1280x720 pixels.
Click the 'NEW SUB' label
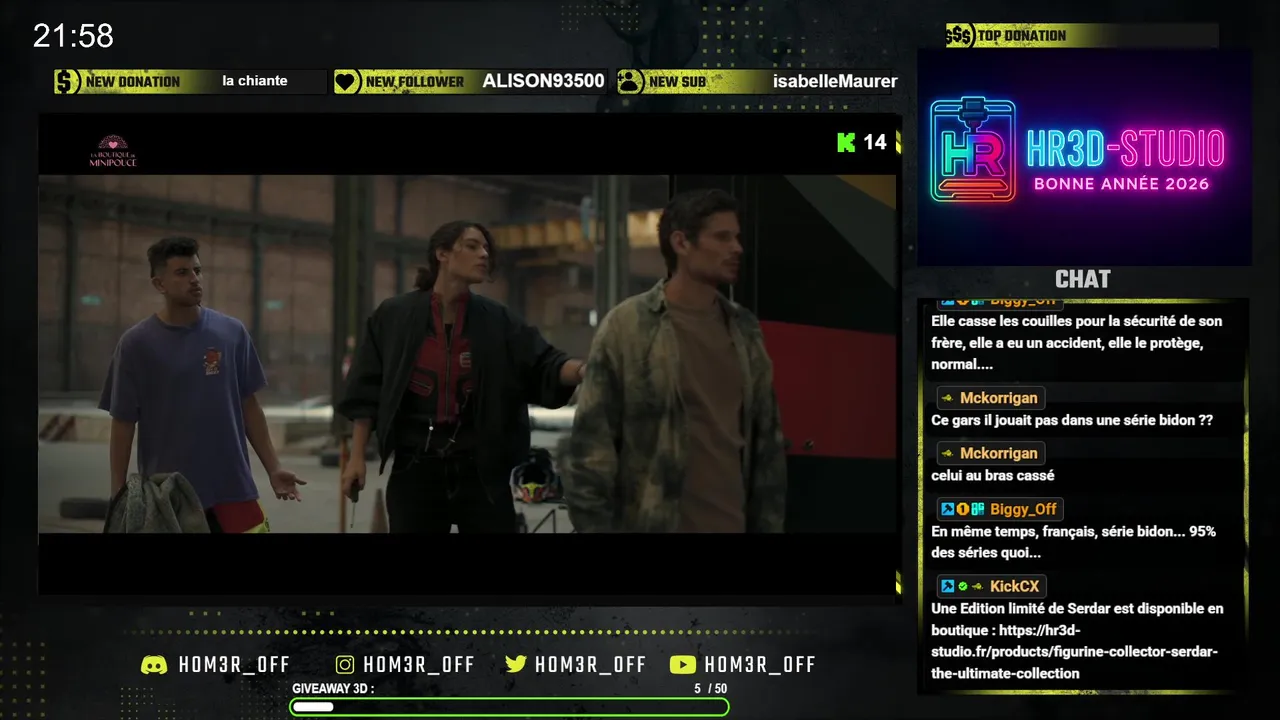point(677,82)
